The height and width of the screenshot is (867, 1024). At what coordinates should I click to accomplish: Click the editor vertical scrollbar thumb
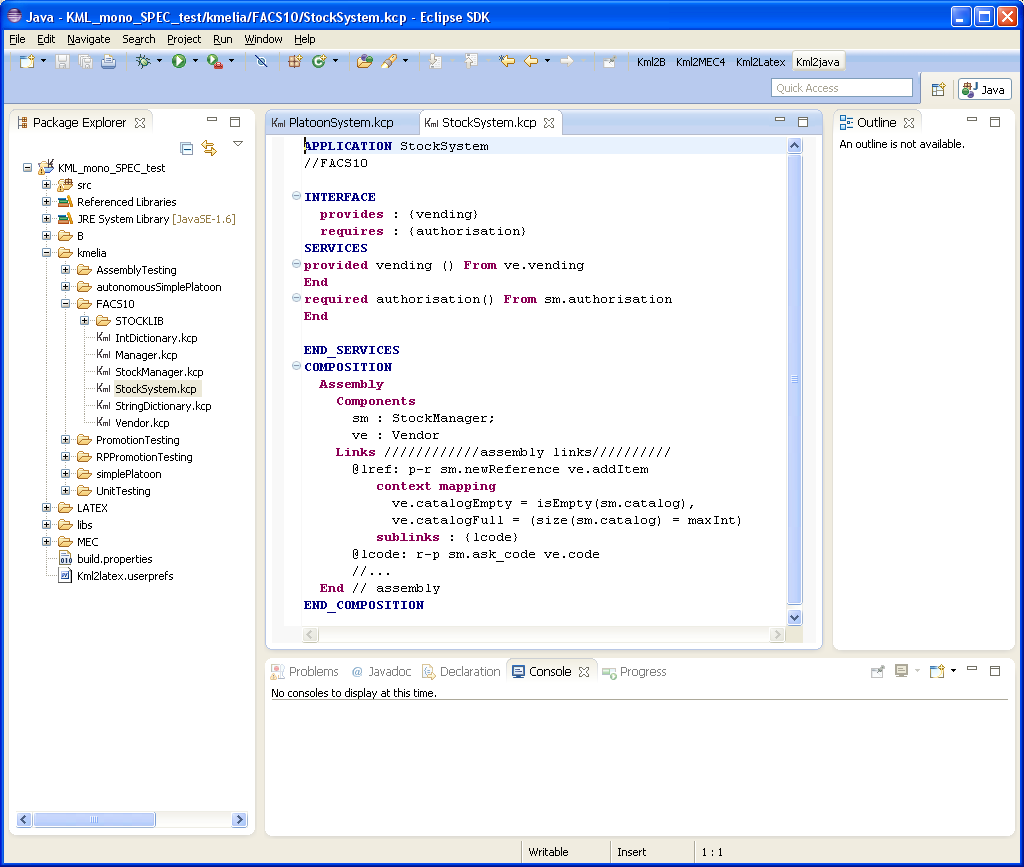click(x=795, y=380)
